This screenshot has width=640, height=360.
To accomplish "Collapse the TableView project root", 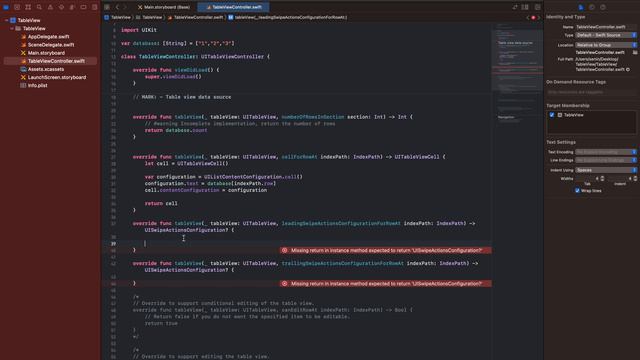I will coord(7,20).
